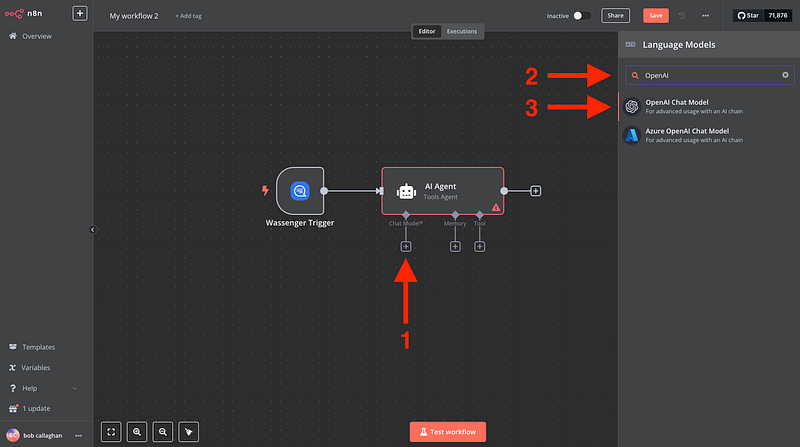Image resolution: width=800 pixels, height=447 pixels.
Task: Zoom out on the canvas
Action: pyautogui.click(x=162, y=431)
